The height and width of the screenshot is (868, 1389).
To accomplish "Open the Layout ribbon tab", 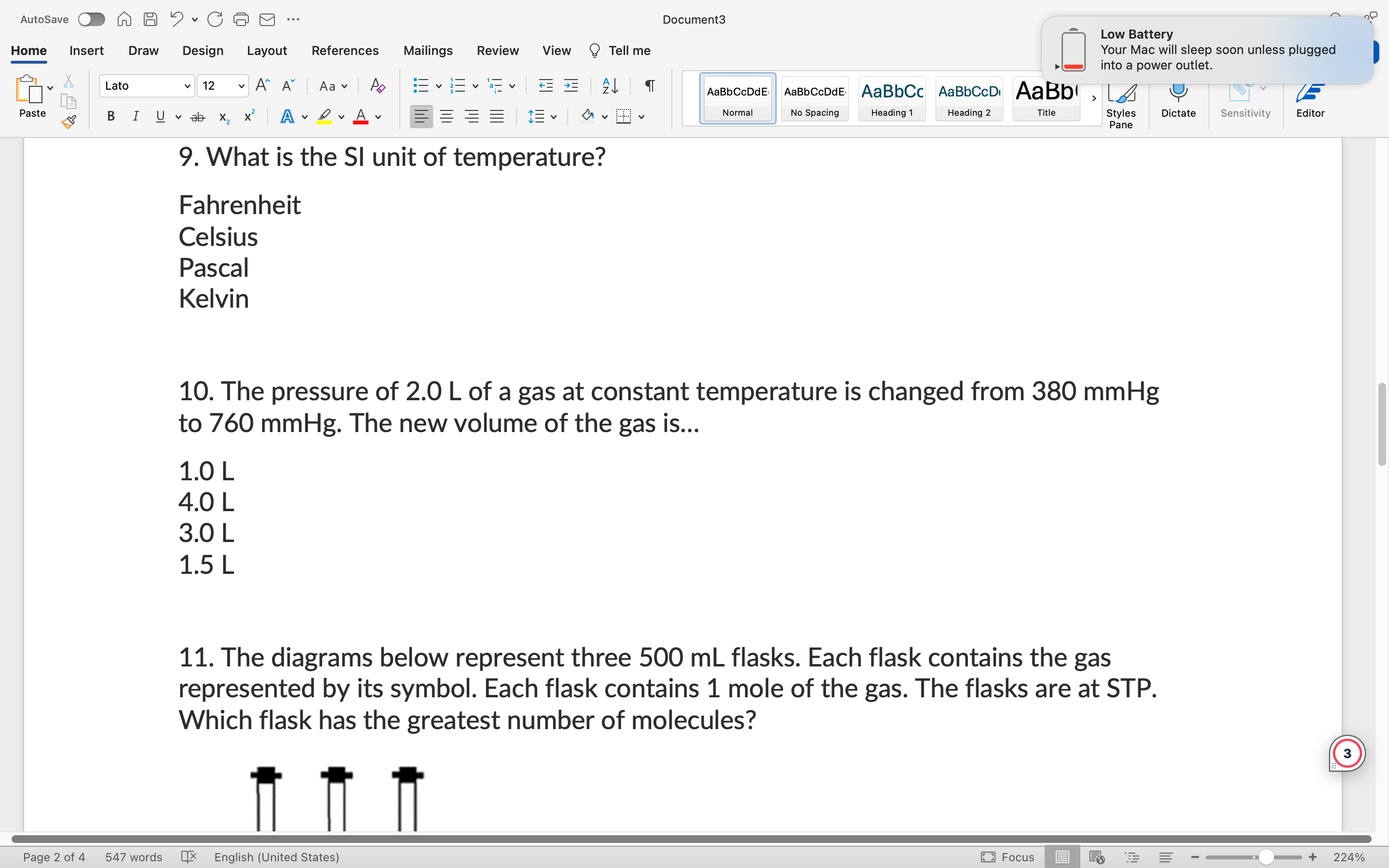I will click(266, 51).
